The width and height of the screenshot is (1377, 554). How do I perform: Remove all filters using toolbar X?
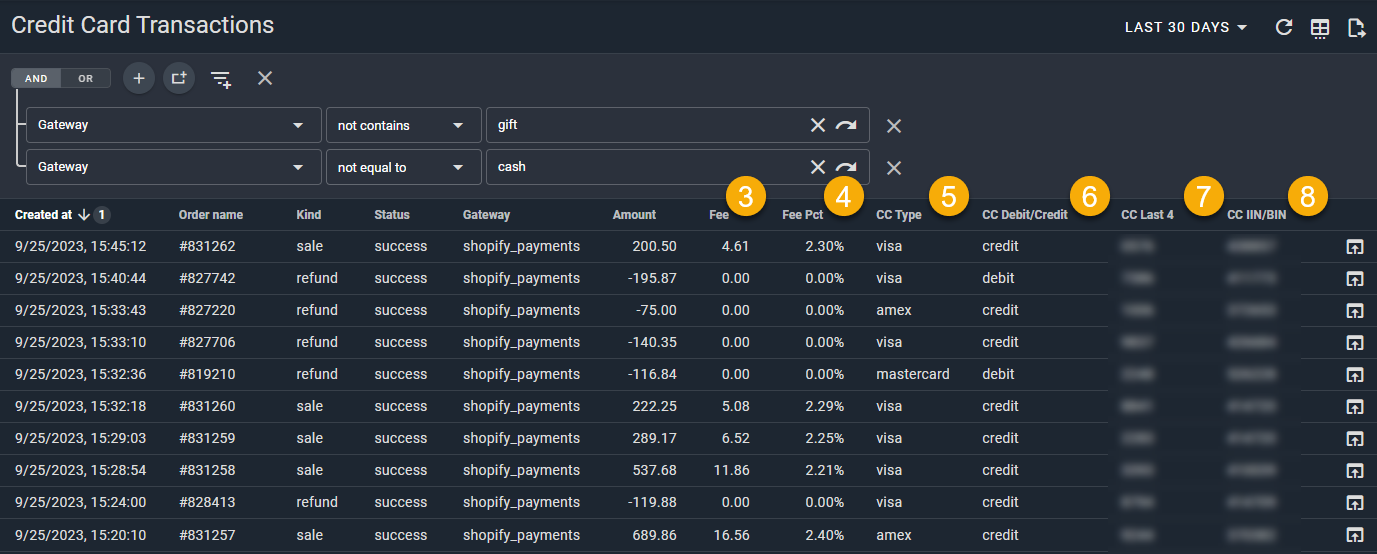(265, 78)
